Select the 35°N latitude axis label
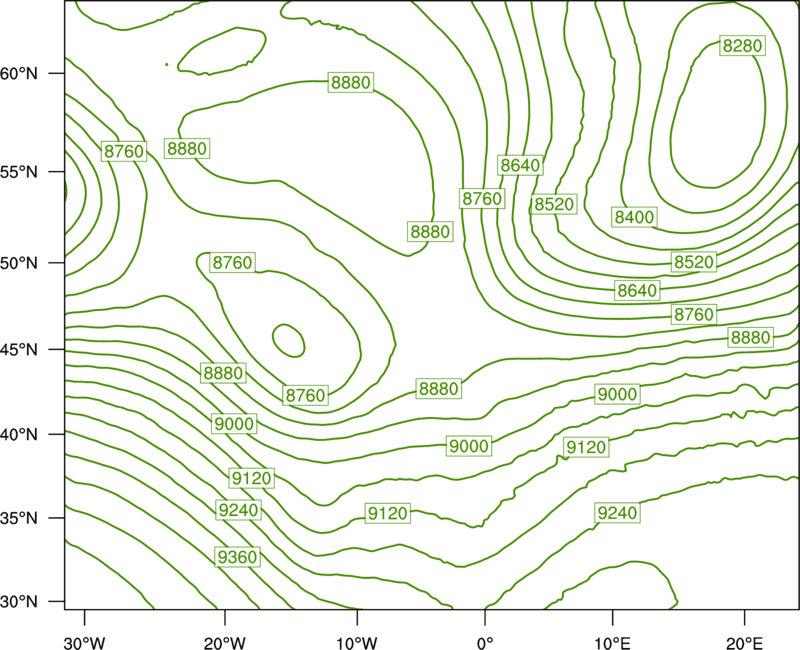800x650 pixels. [19, 518]
